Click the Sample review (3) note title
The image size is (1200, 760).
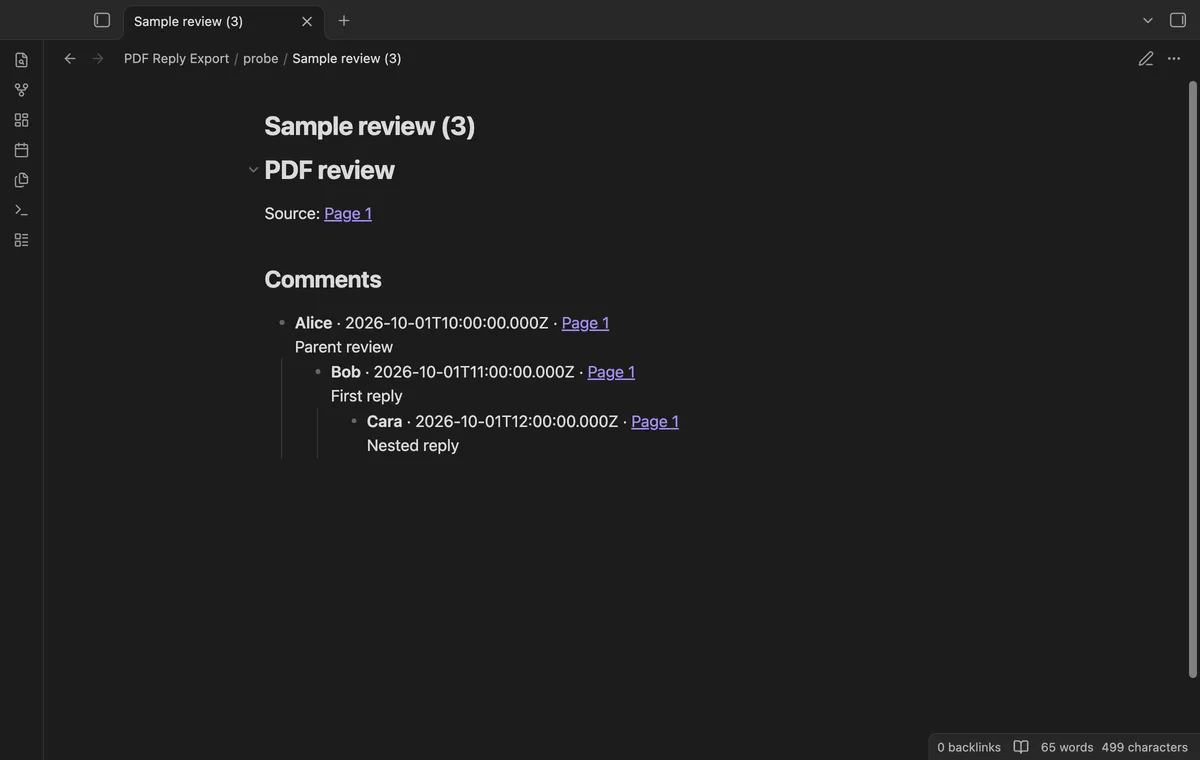tap(370, 126)
